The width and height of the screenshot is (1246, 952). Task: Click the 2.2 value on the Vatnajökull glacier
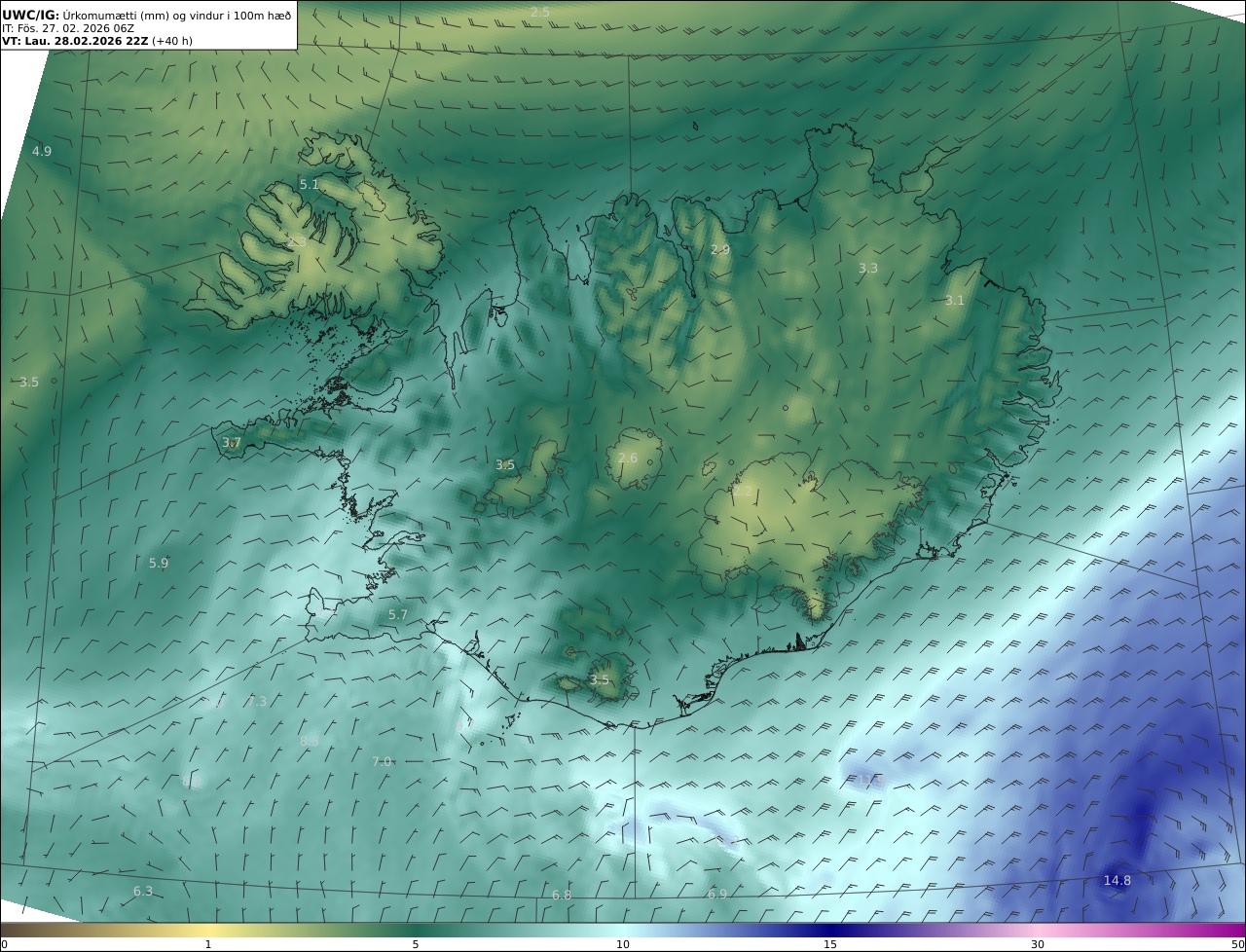click(x=743, y=492)
